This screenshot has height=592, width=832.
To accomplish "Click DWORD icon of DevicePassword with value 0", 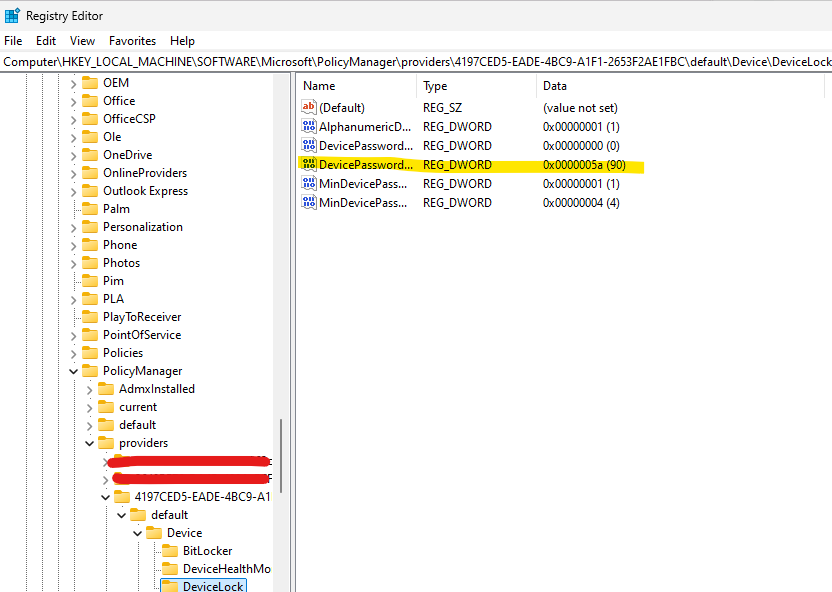I will (x=309, y=145).
